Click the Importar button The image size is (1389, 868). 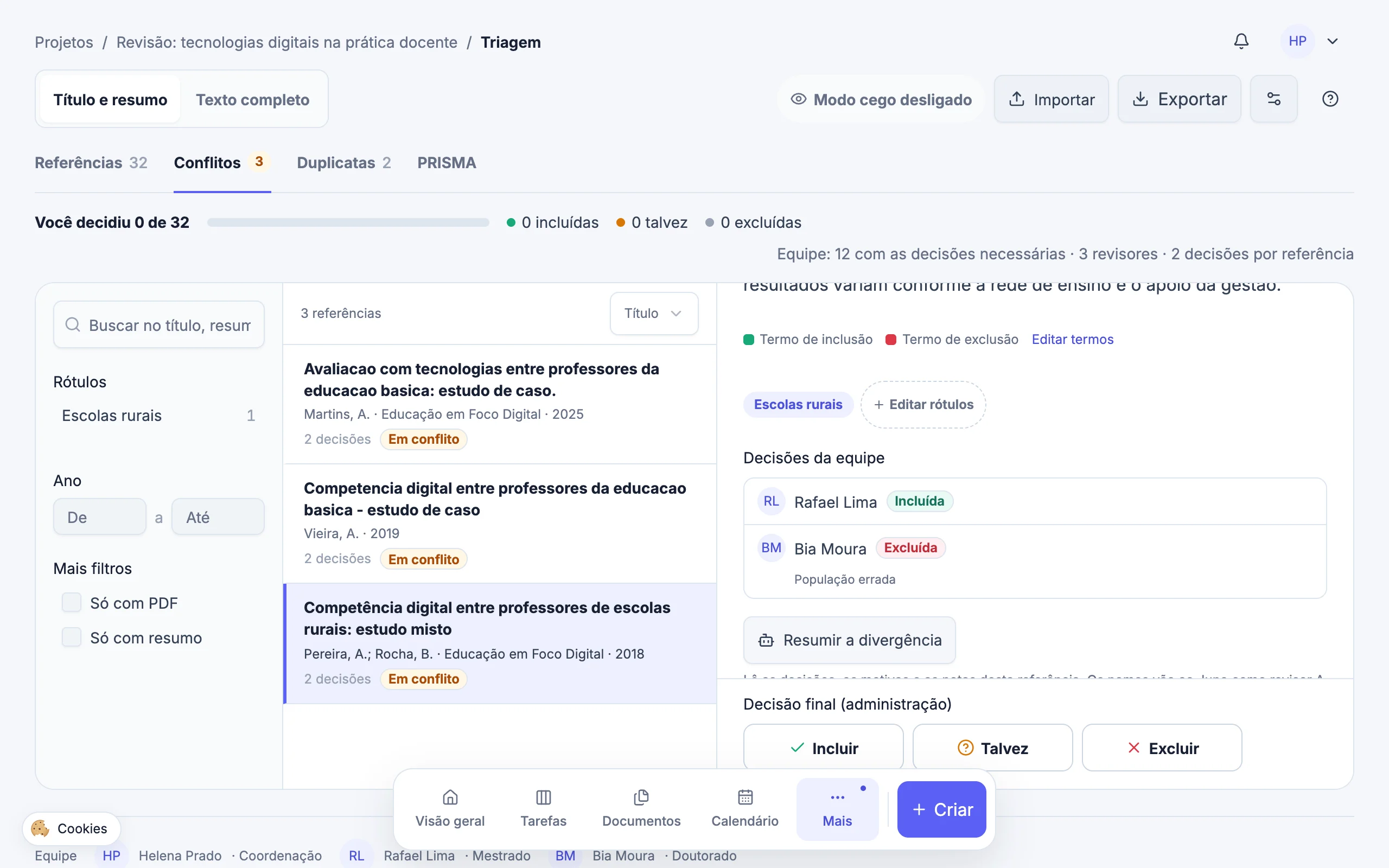click(1051, 99)
